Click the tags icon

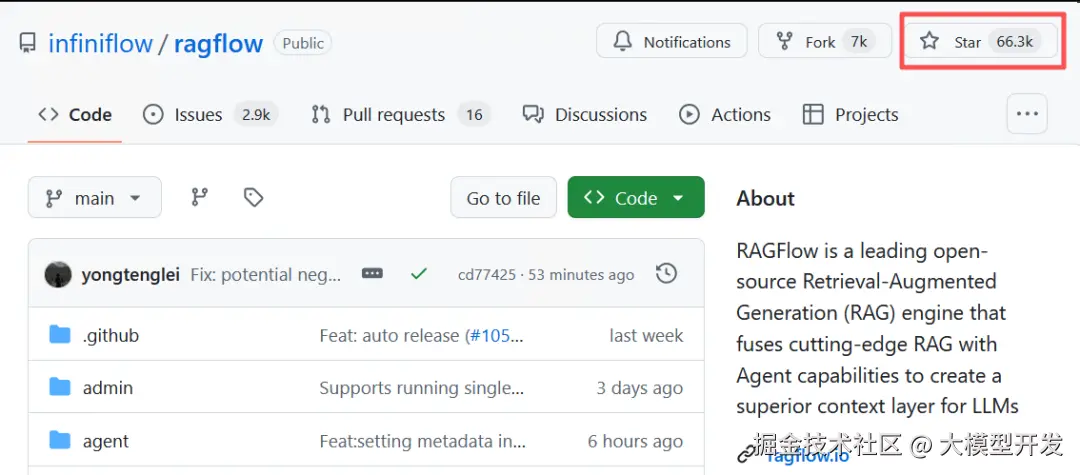coord(254,198)
